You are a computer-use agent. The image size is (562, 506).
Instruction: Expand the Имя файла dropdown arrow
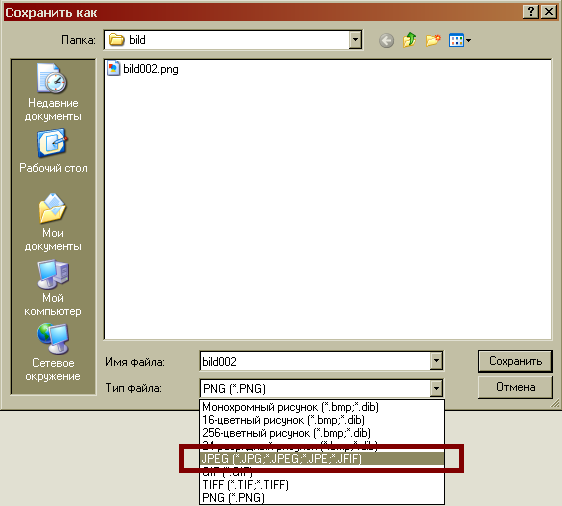pyautogui.click(x=436, y=361)
